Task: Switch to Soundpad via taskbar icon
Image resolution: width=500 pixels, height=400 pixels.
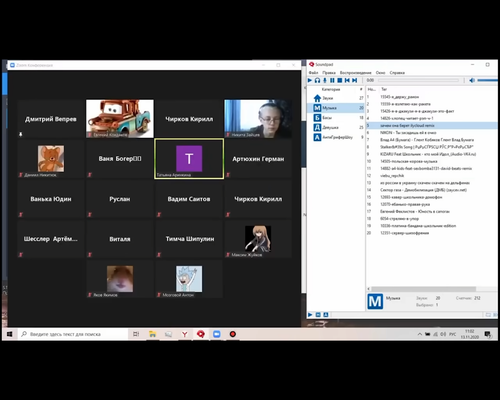Action: (x=201, y=334)
